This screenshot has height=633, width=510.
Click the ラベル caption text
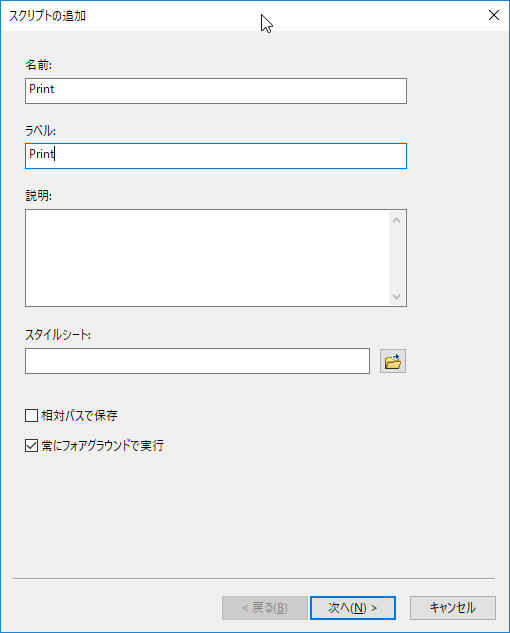pyautogui.click(x=40, y=130)
